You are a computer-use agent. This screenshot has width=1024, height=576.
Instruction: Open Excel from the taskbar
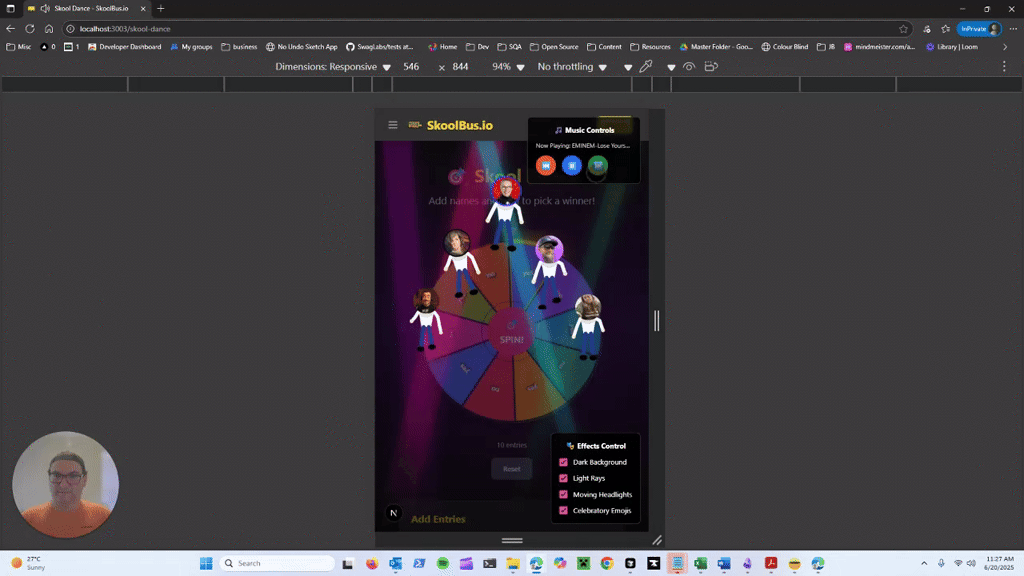tap(701, 563)
